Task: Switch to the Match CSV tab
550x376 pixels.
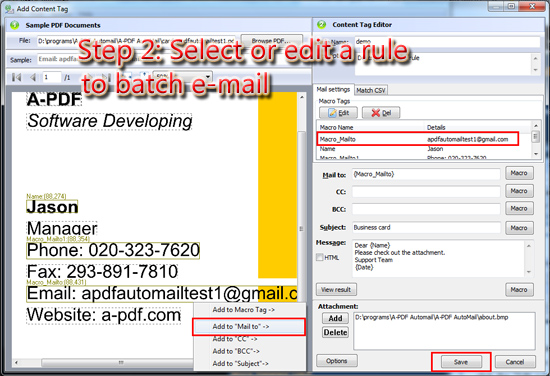Action: pos(371,90)
